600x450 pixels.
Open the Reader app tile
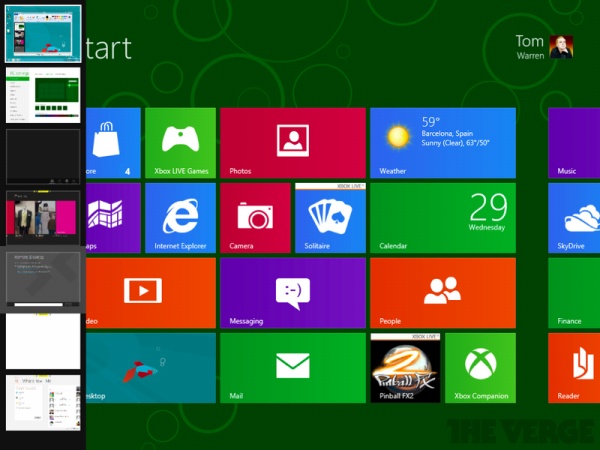click(574, 367)
